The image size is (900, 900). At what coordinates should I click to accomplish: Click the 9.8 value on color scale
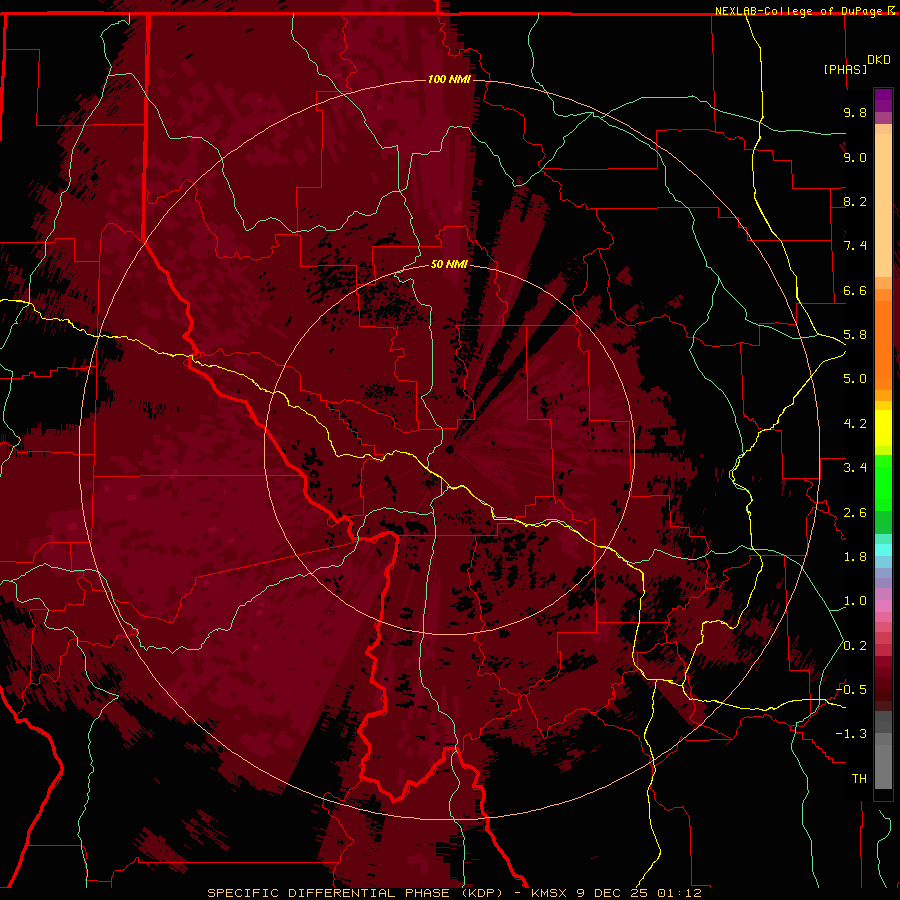click(855, 112)
